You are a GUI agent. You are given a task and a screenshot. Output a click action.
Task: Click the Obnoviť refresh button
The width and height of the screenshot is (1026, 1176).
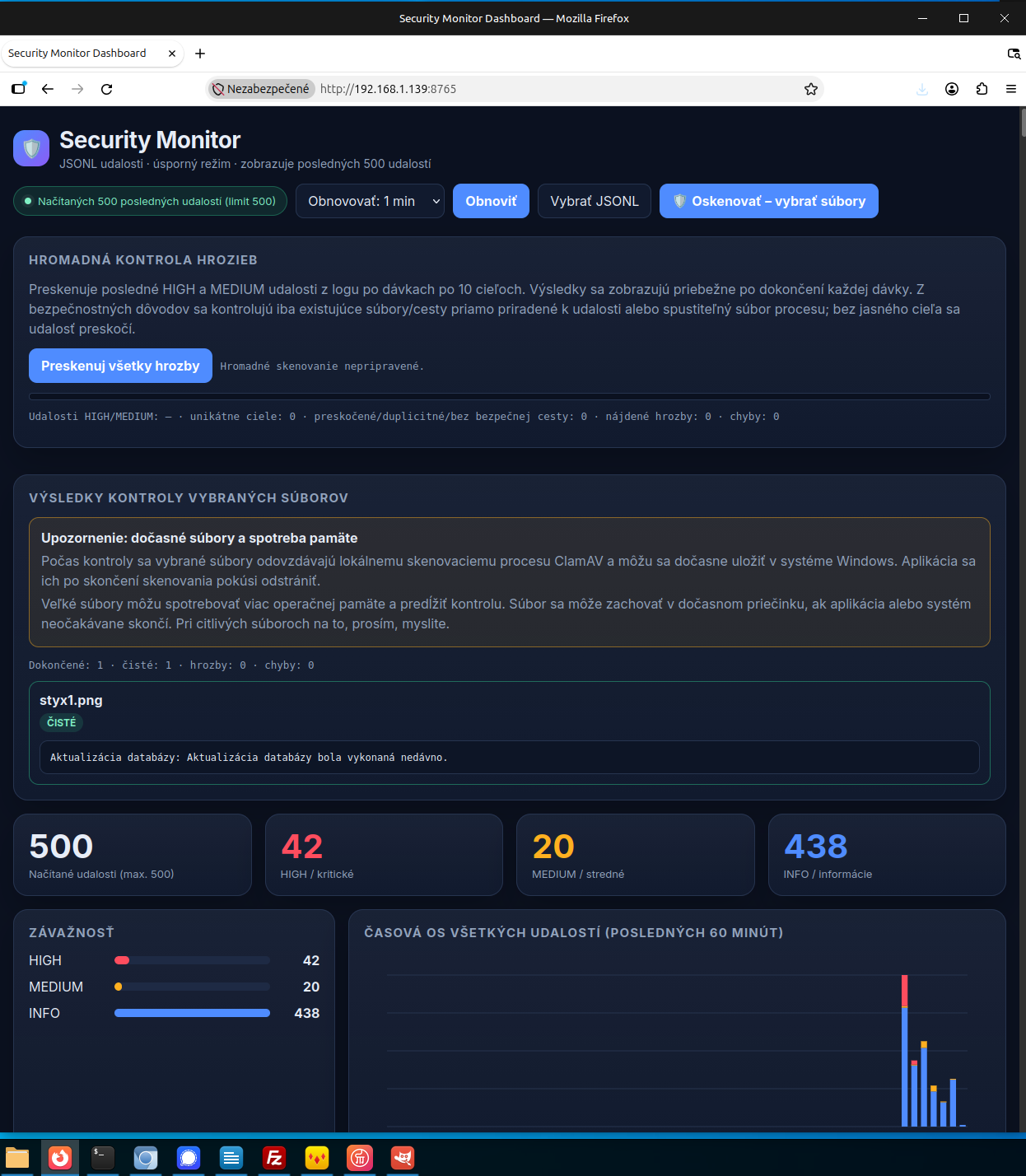click(491, 201)
